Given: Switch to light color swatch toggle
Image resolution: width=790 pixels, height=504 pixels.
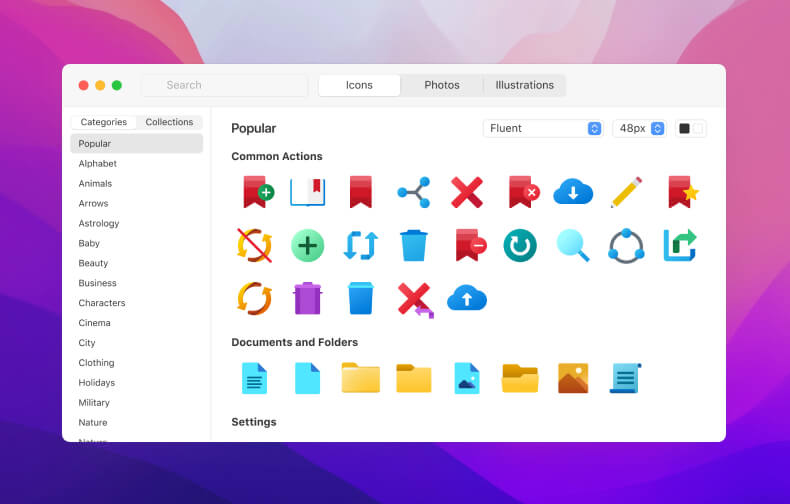Looking at the screenshot, I should [x=698, y=129].
